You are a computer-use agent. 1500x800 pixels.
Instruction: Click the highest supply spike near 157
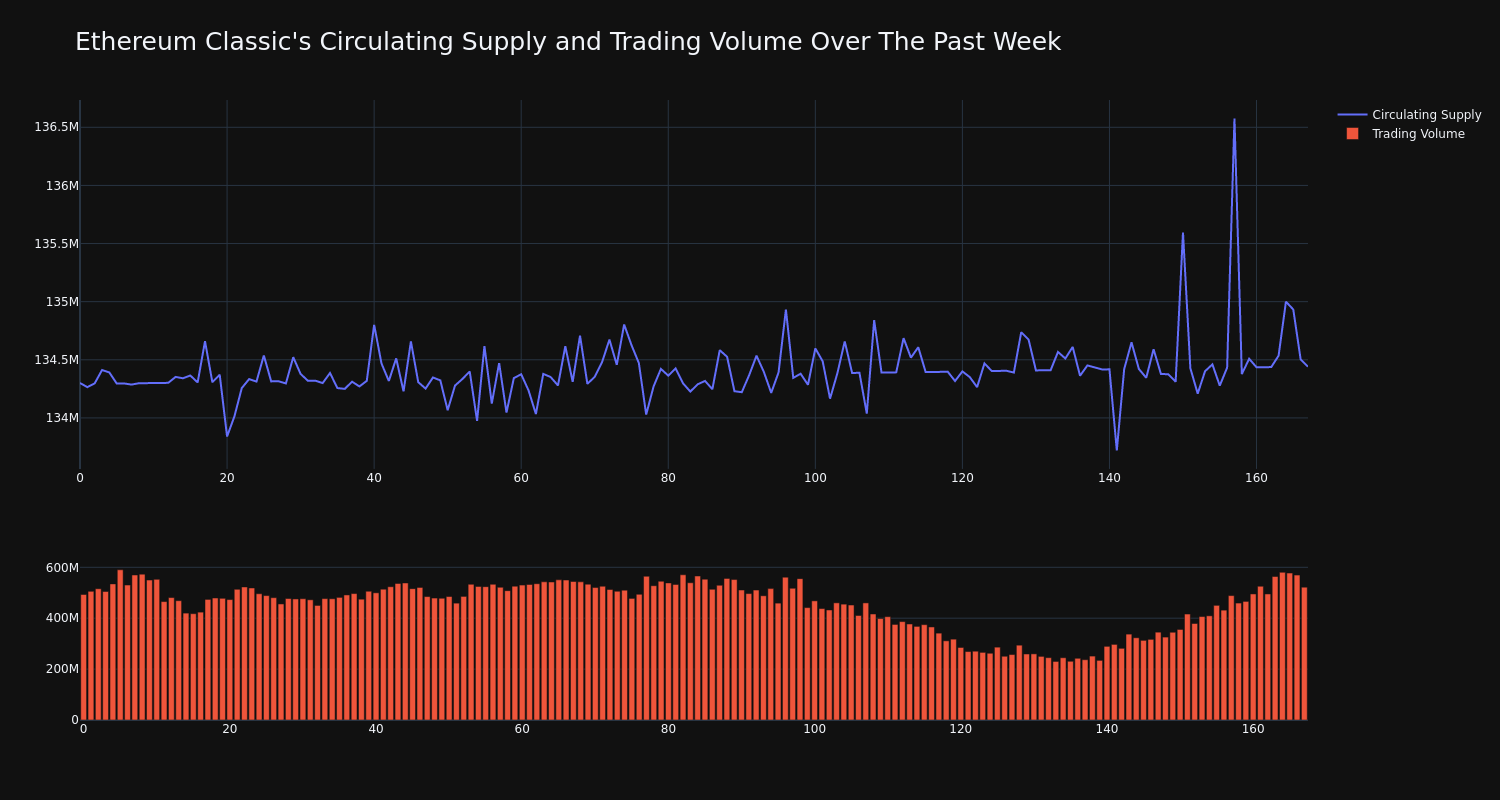coord(1234,120)
